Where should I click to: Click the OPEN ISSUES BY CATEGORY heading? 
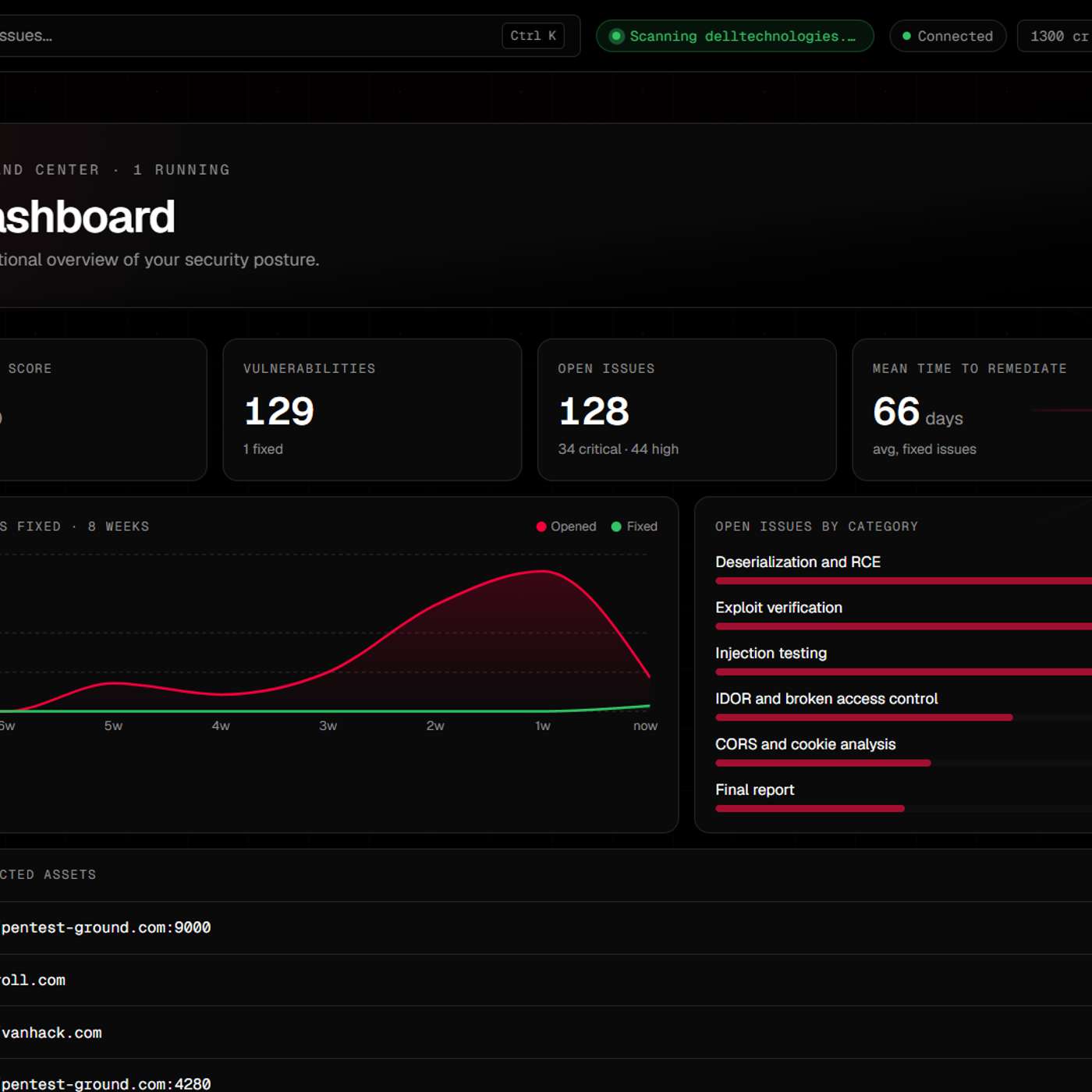(x=817, y=526)
